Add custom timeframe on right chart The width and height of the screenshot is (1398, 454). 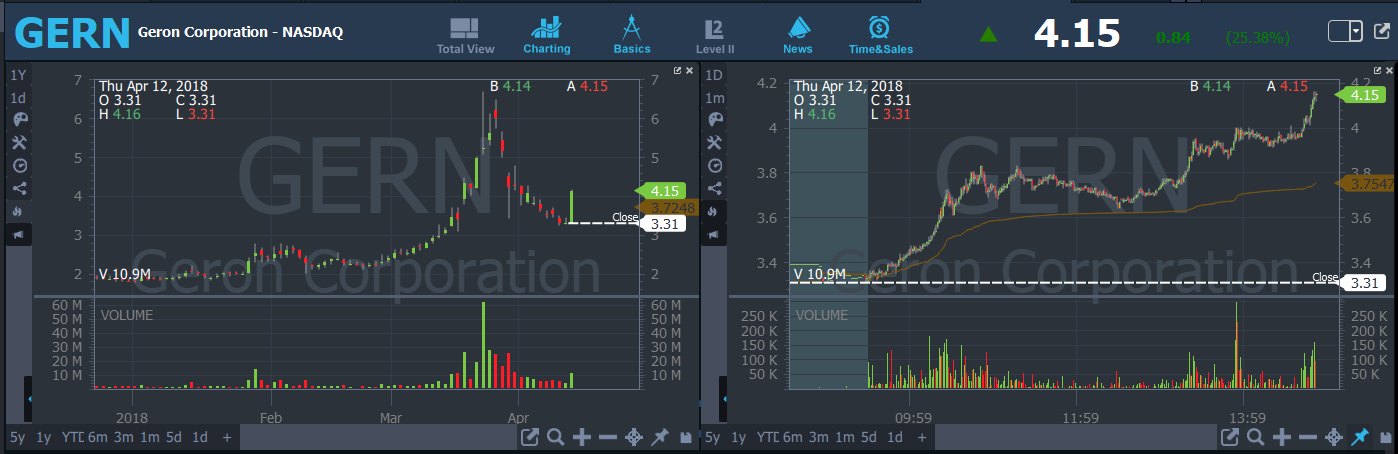coord(923,437)
